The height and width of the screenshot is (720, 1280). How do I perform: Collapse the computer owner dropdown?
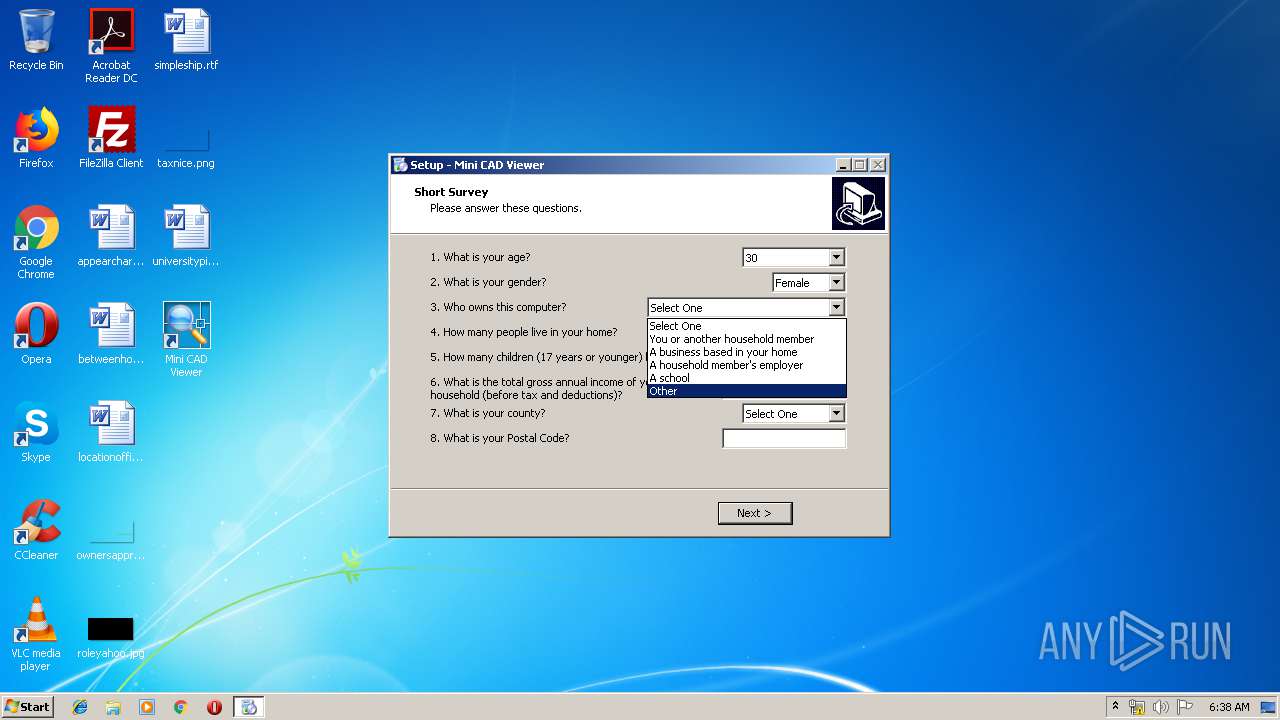837,308
